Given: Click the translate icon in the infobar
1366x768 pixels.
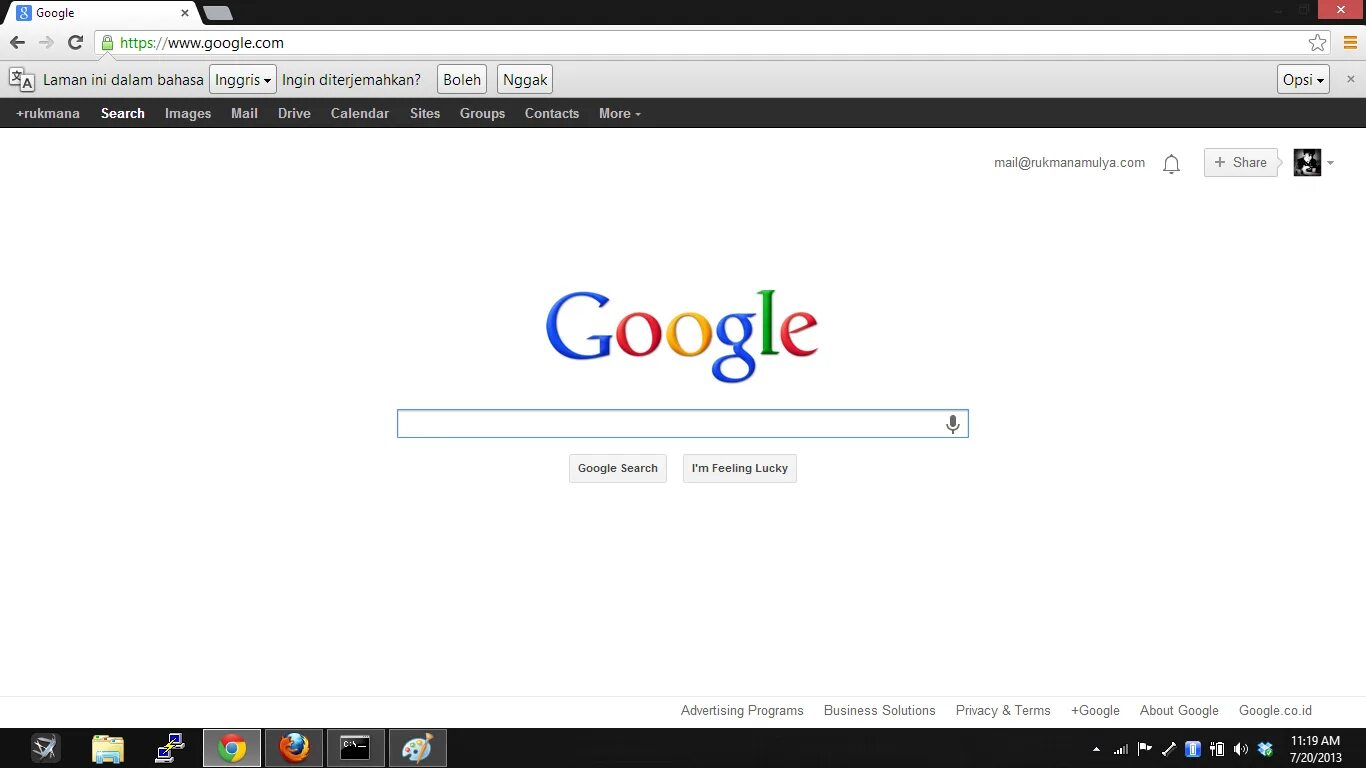Looking at the screenshot, I should [22, 80].
